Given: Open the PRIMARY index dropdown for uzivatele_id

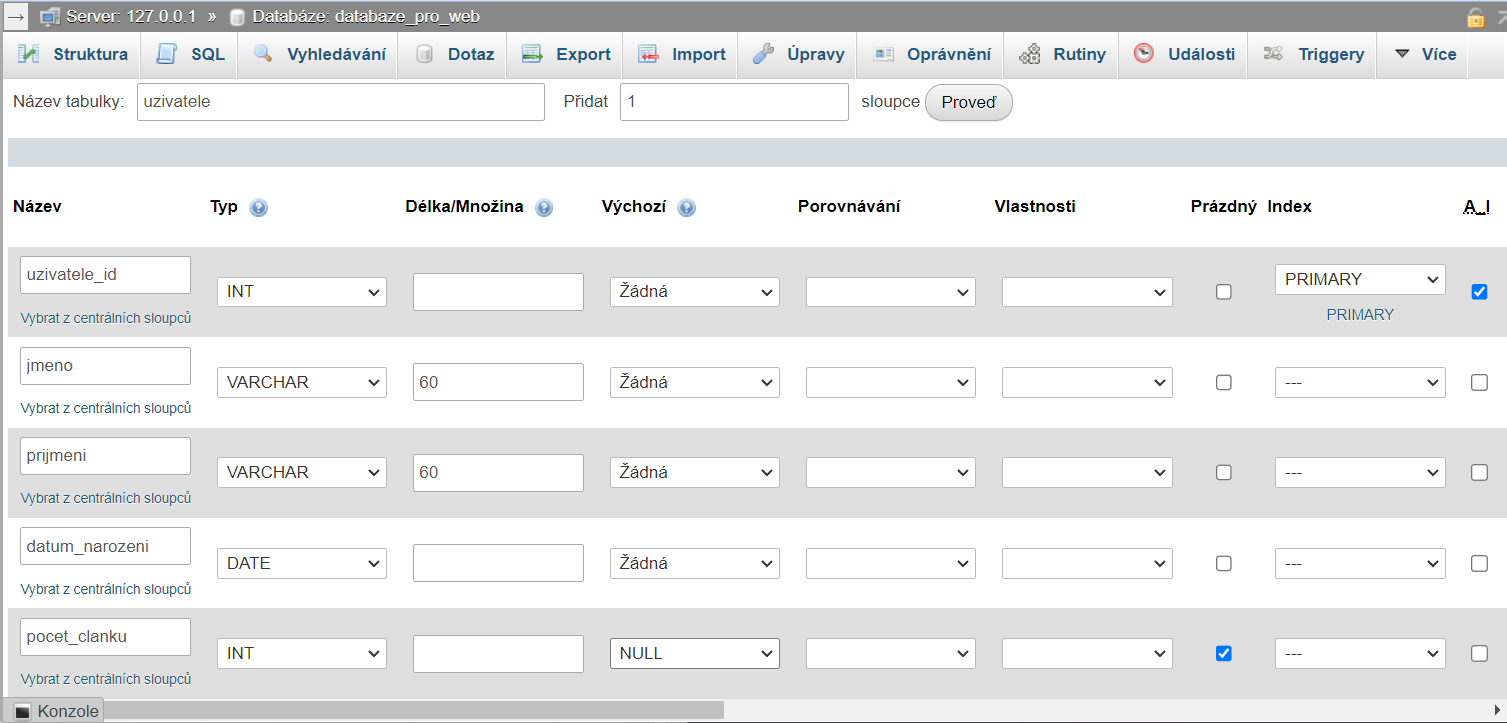Looking at the screenshot, I should 1360,279.
